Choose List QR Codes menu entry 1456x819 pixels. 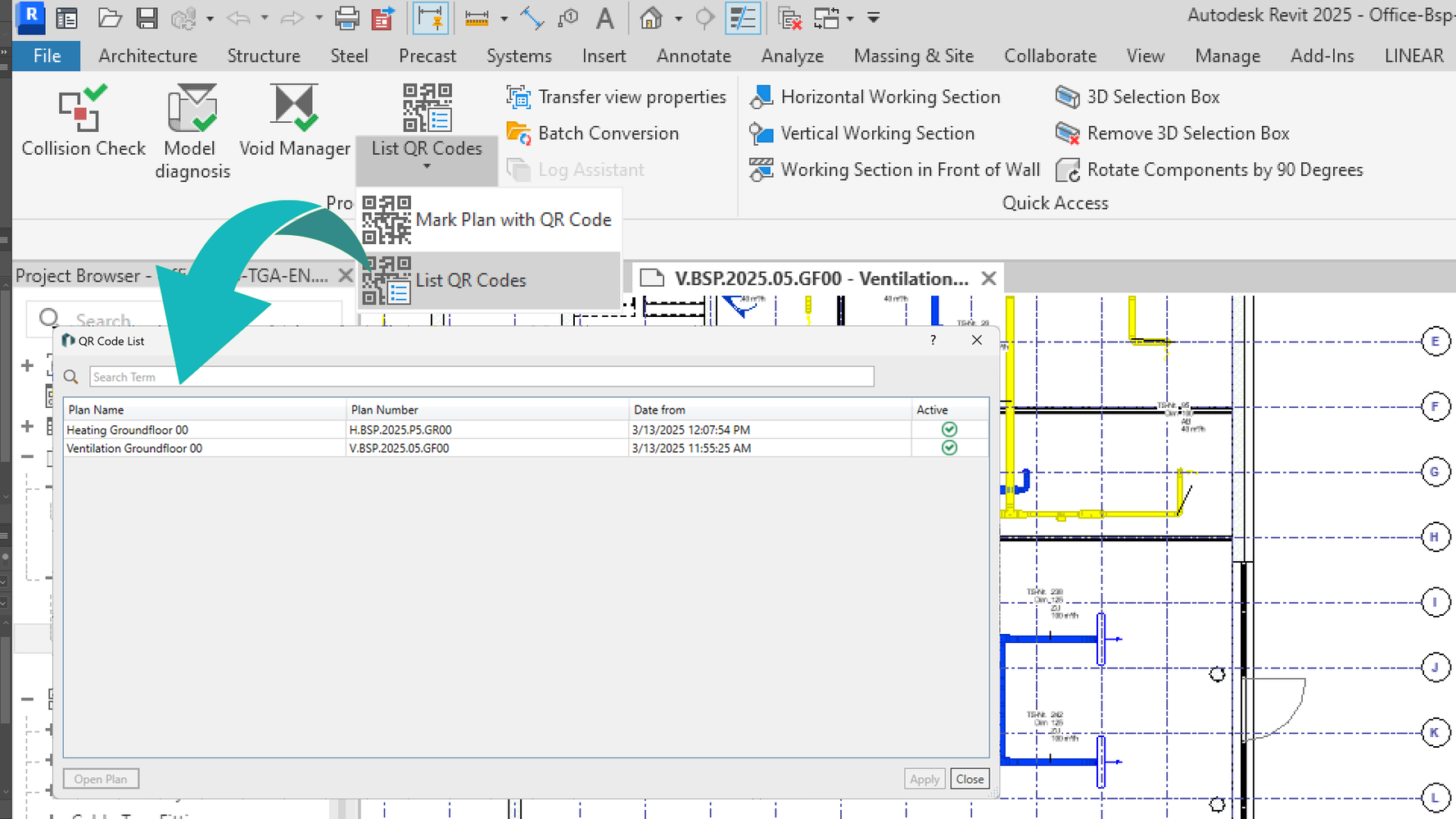[489, 280]
